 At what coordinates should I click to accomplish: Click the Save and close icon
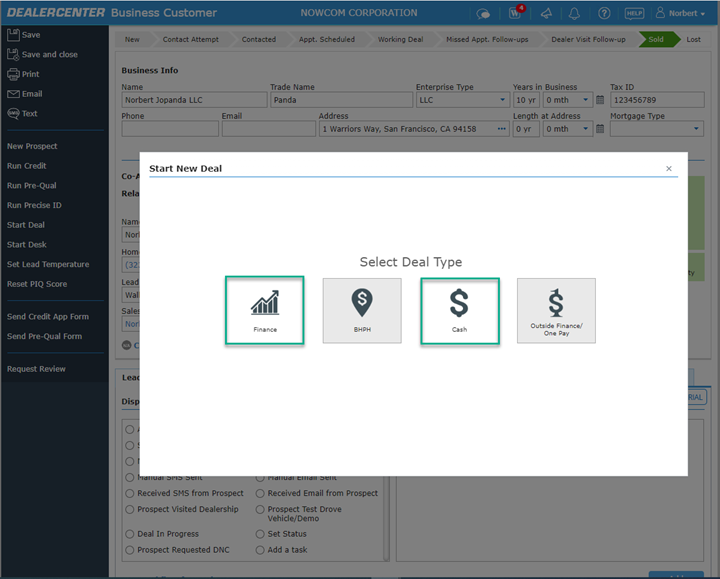point(13,54)
